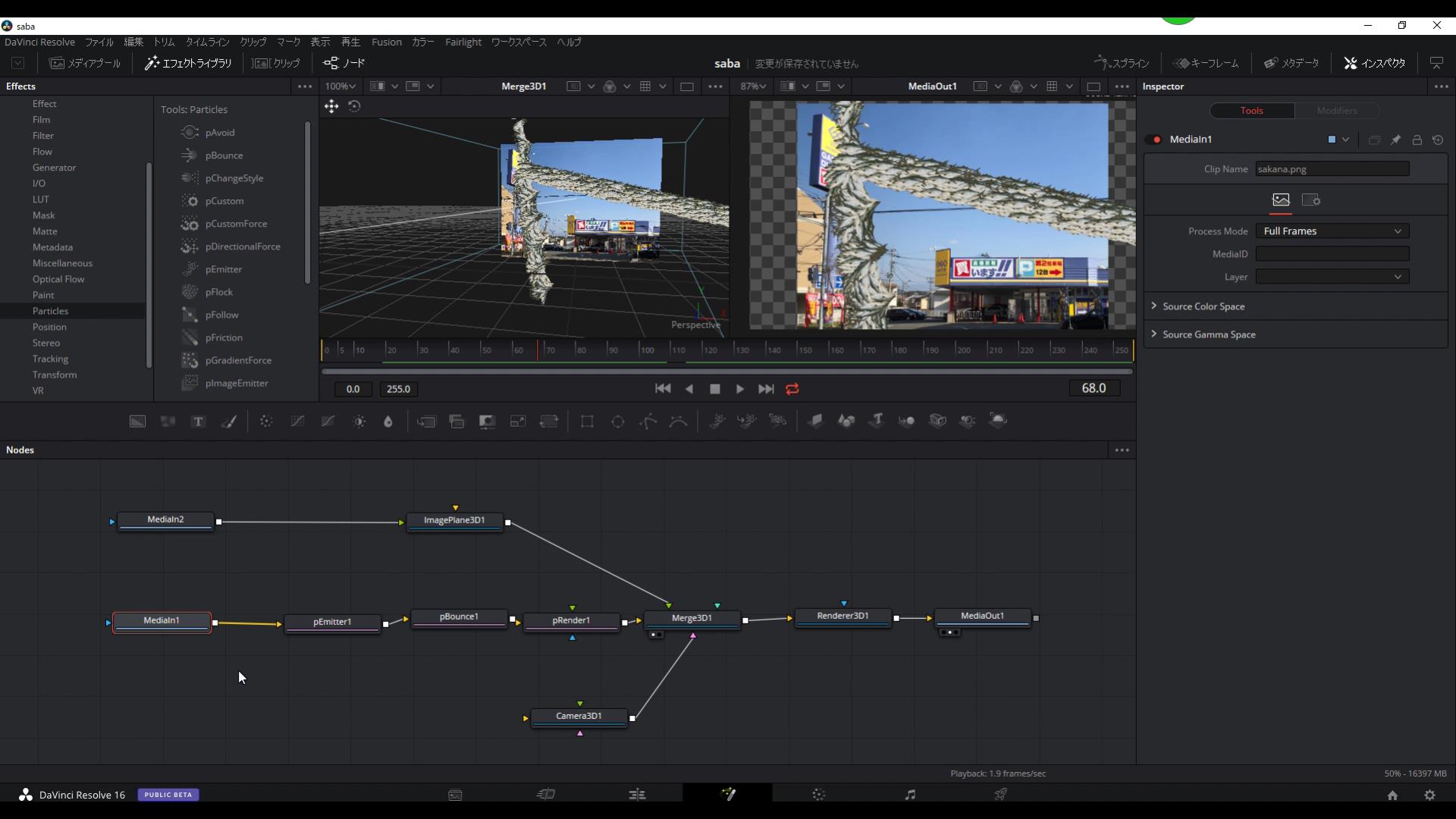Screen dimensions: 1456x819
Task: Switch to the Modifiers tab in Inspector
Action: pyautogui.click(x=1336, y=111)
